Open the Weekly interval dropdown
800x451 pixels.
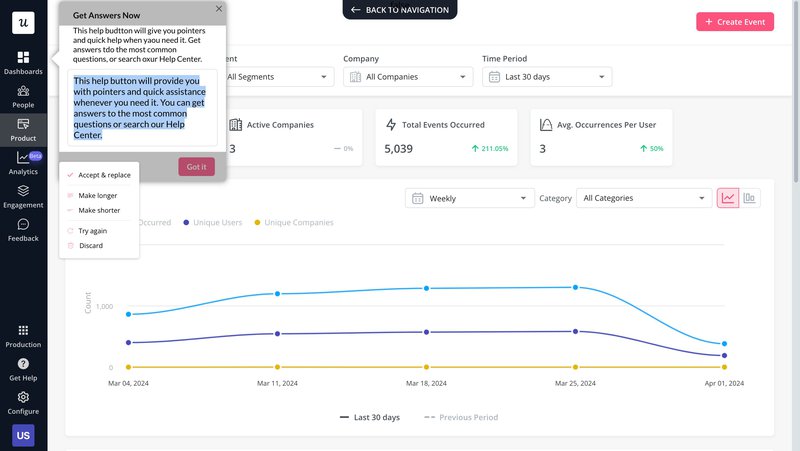point(470,198)
